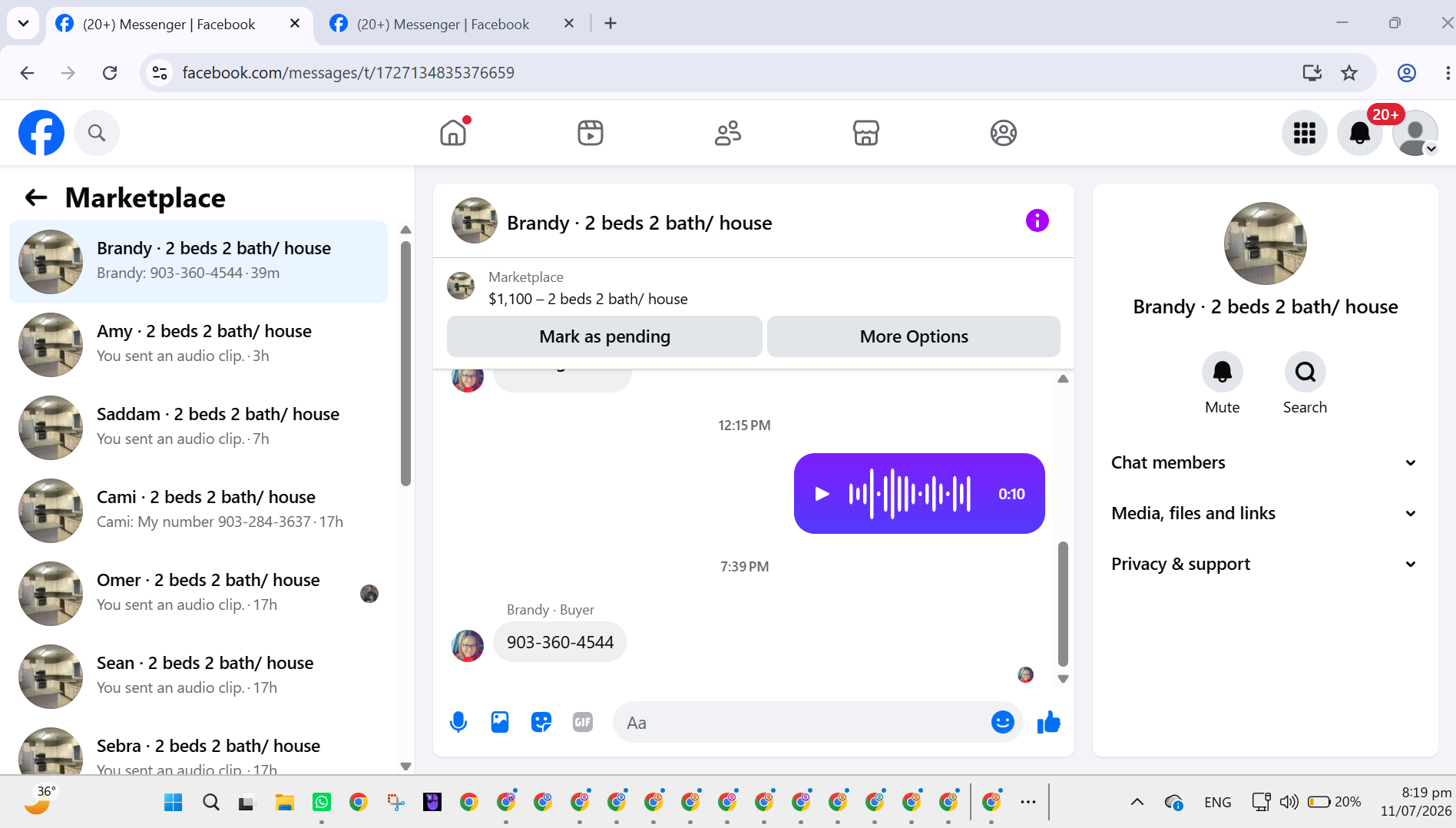The height and width of the screenshot is (828, 1456).
Task: Click the listing photo in the right panel
Action: pos(1265,243)
